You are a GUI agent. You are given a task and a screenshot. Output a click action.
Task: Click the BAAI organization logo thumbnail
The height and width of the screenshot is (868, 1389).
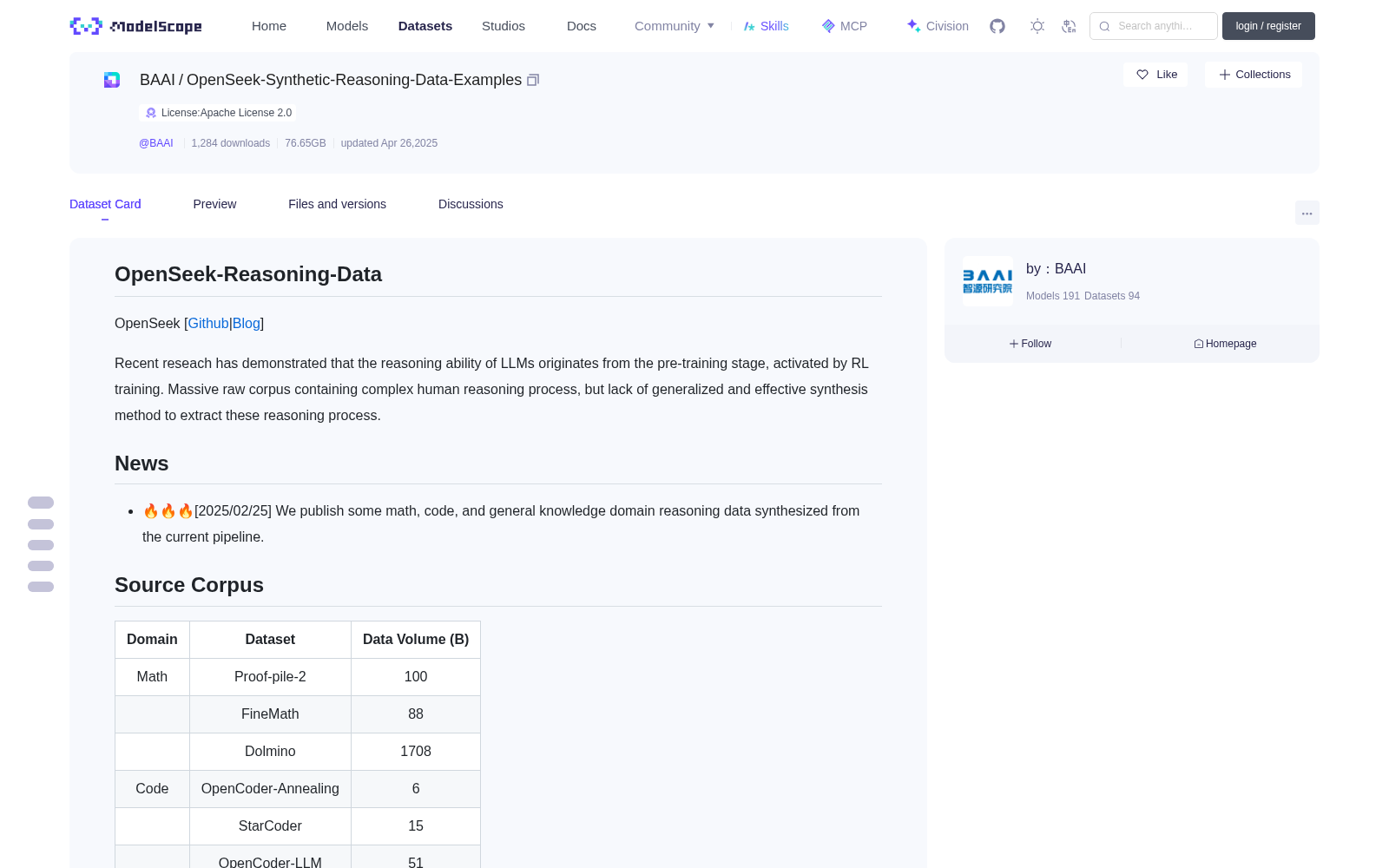click(988, 281)
